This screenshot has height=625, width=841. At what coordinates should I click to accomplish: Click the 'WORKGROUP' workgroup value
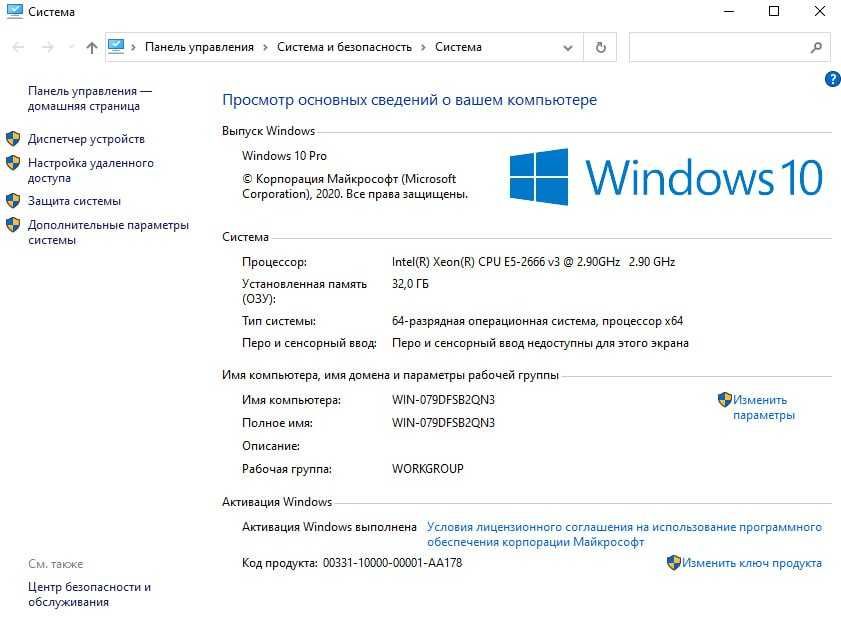427,468
